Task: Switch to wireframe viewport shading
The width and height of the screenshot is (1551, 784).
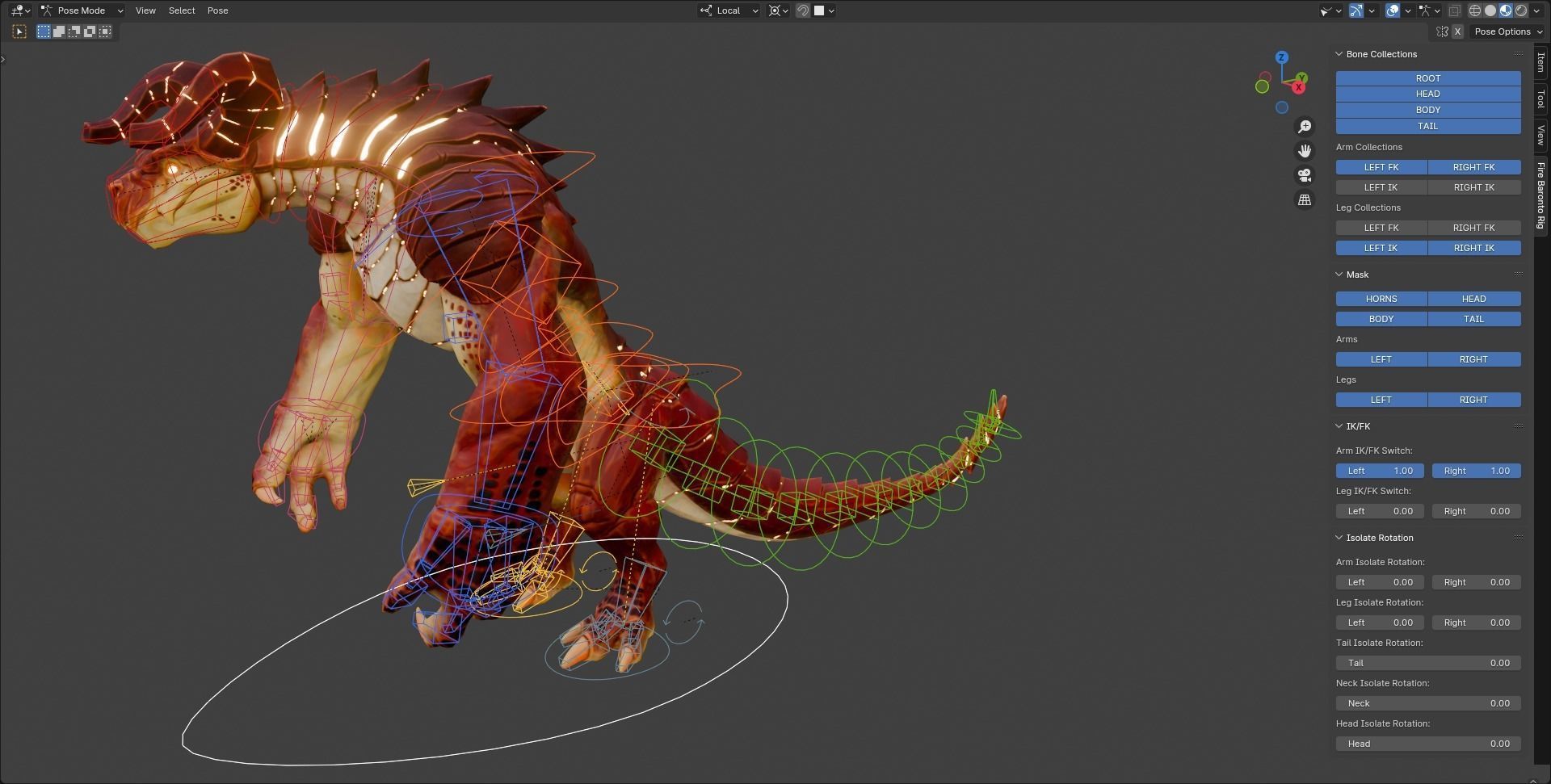Action: click(1475, 10)
